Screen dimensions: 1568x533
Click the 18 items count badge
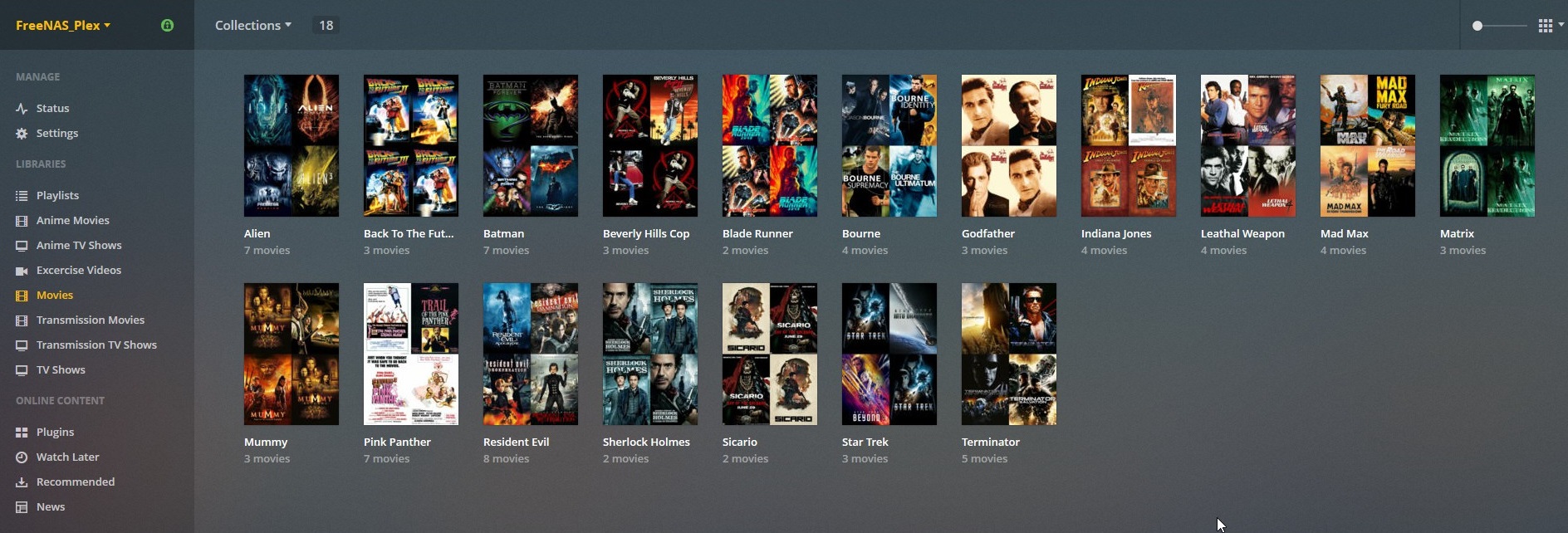tap(326, 25)
